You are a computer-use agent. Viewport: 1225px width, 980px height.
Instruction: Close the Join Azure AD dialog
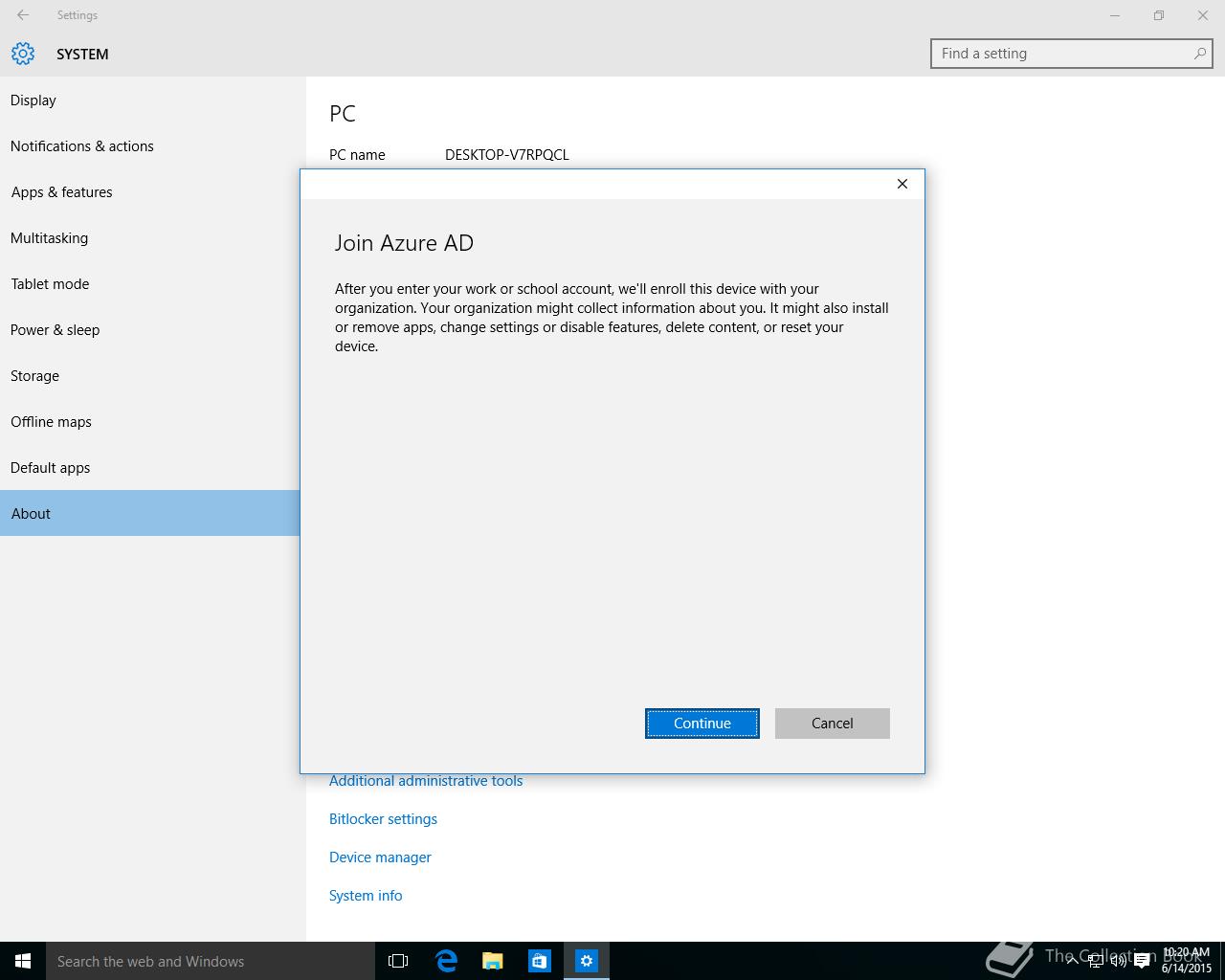point(902,184)
